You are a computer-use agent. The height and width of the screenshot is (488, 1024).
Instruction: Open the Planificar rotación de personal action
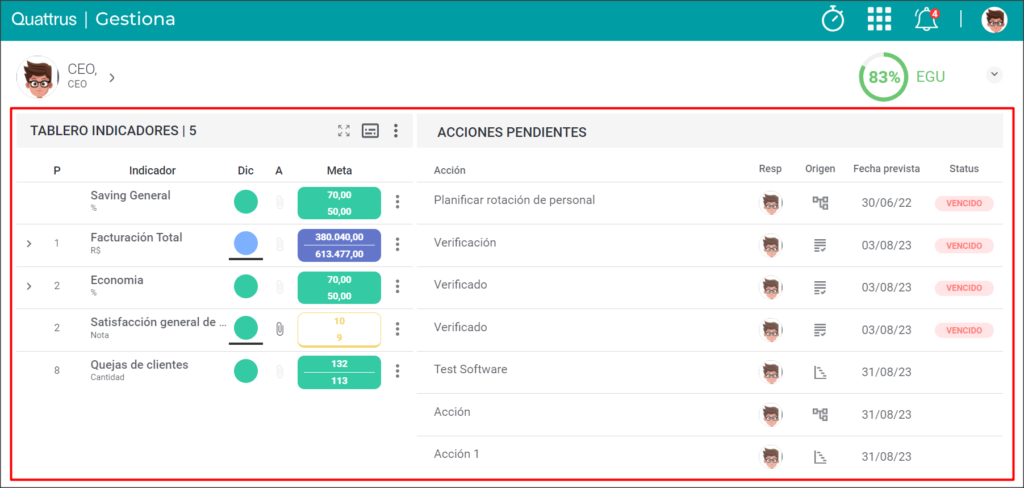(514, 200)
